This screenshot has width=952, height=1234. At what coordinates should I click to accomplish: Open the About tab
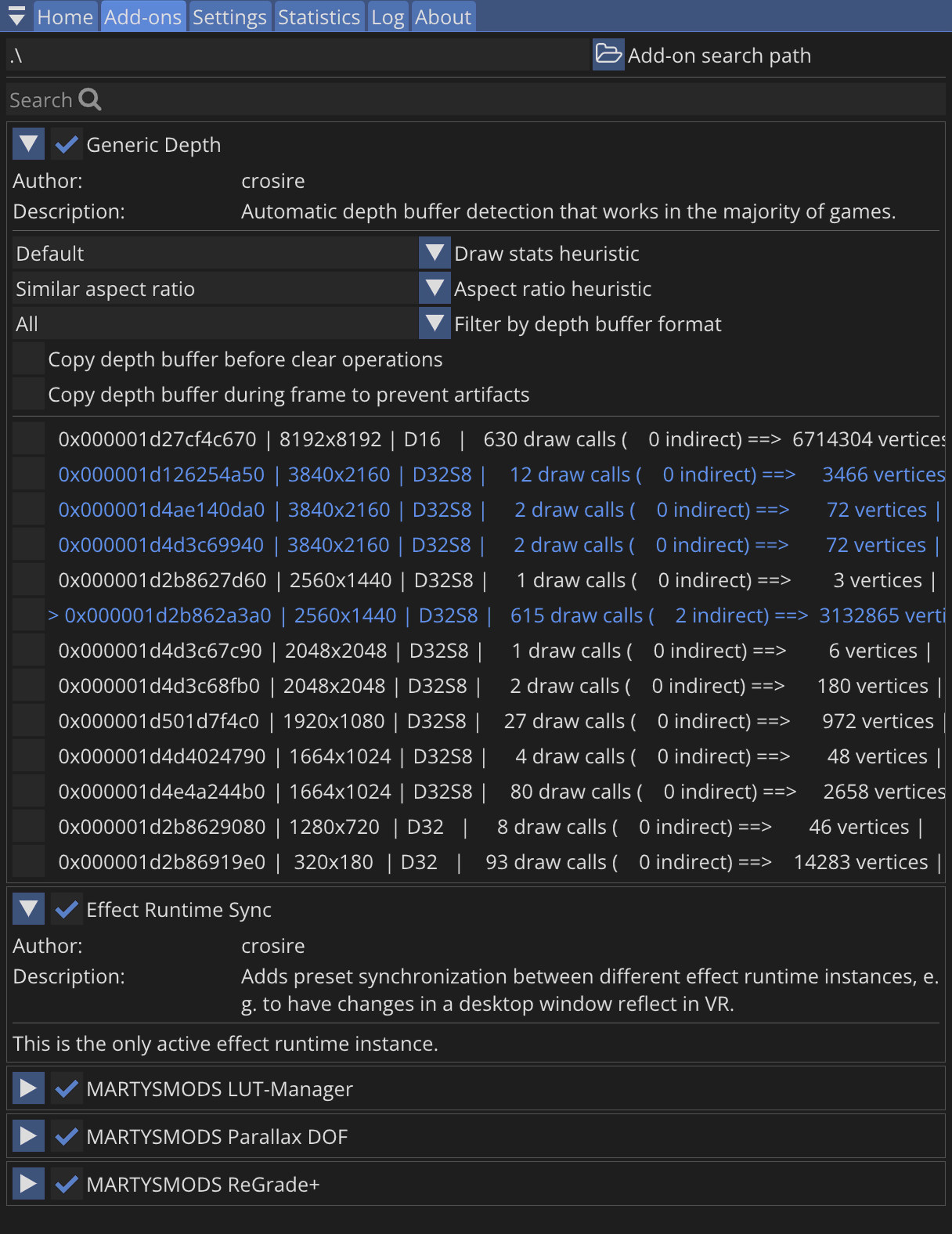(x=443, y=16)
